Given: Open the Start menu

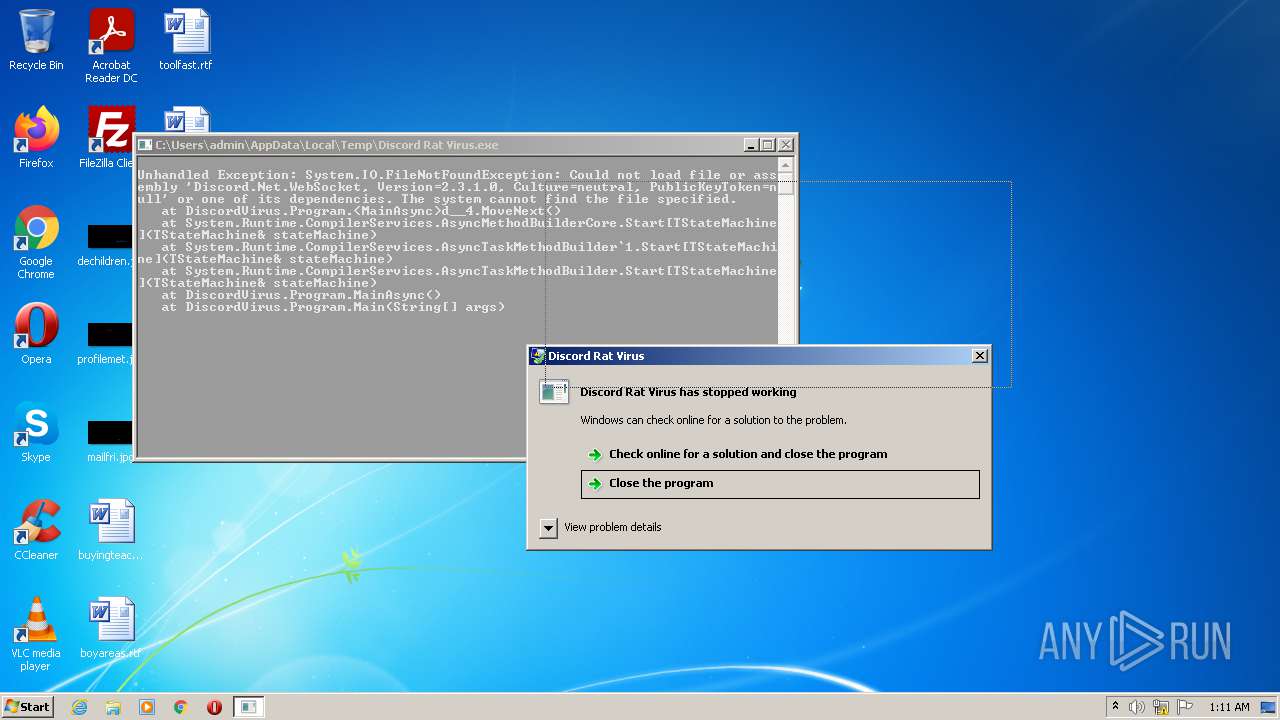Looking at the screenshot, I should [27, 707].
